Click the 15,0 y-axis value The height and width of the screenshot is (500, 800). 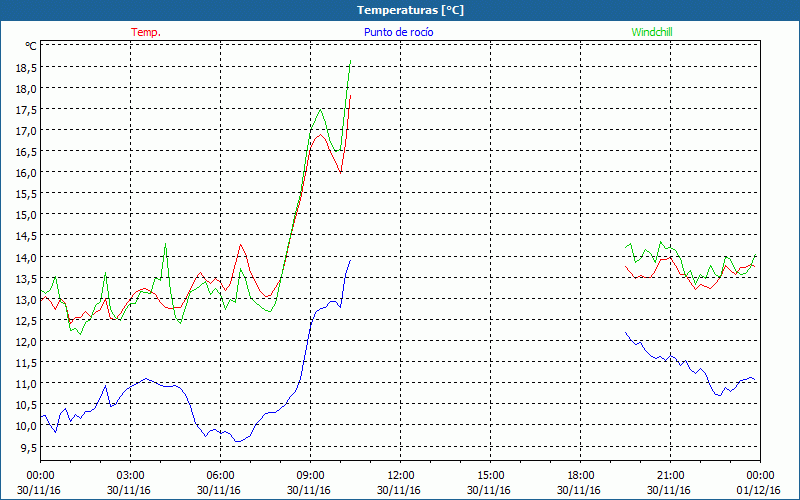click(26, 215)
